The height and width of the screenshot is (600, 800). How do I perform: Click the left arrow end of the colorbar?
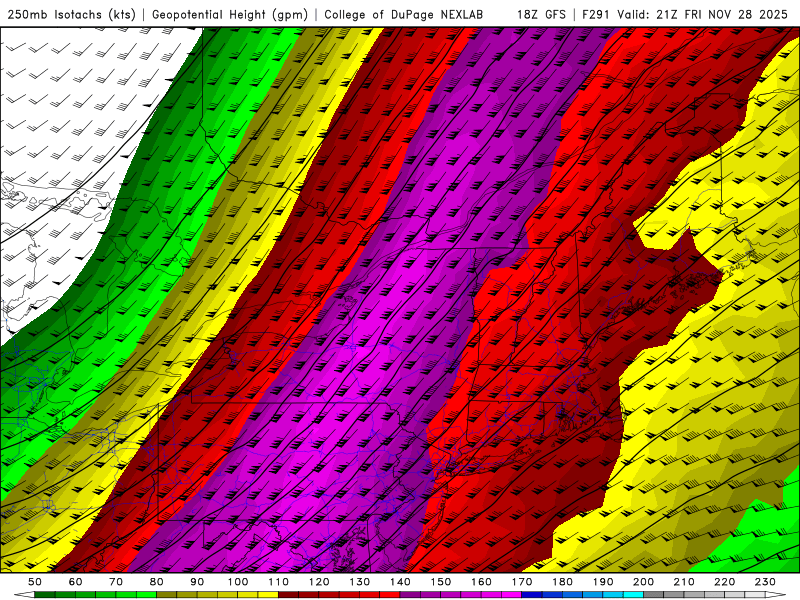click(x=24, y=594)
